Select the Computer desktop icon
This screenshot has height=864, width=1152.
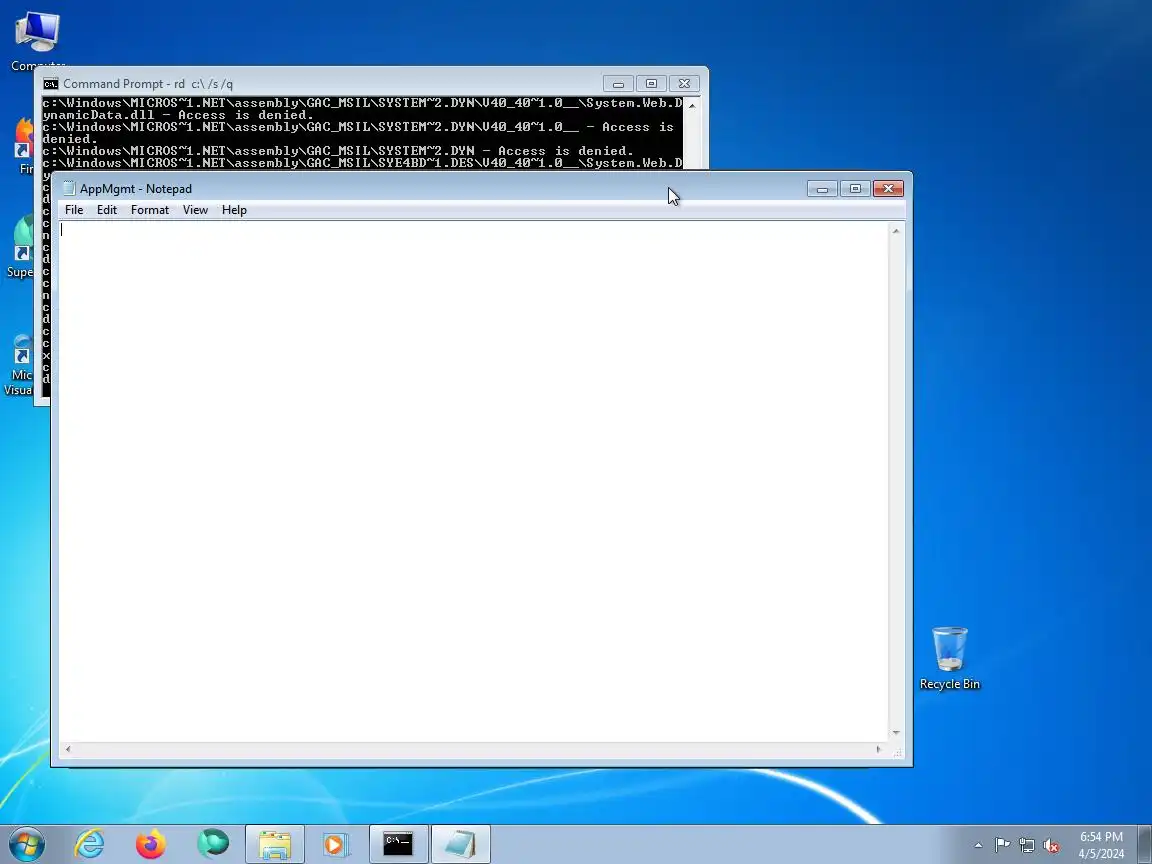coord(37,41)
